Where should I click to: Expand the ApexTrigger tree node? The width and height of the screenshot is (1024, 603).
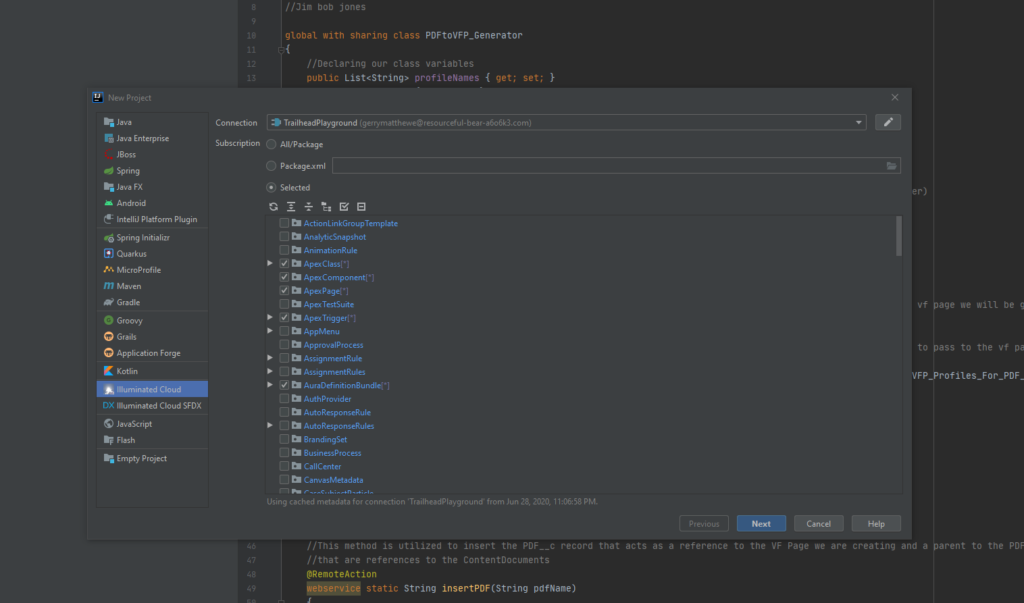(x=268, y=317)
